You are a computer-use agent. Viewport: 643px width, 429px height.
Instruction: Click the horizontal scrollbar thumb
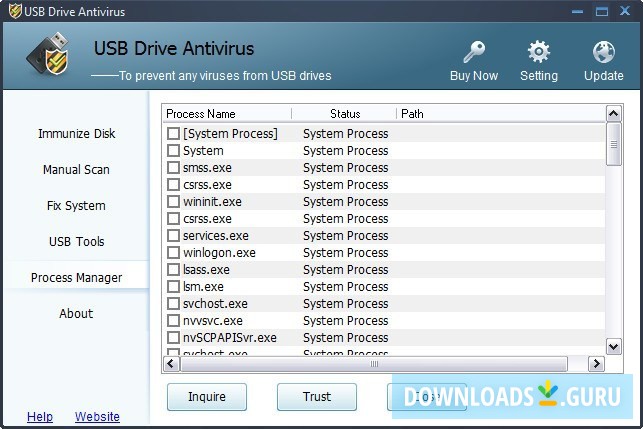click(x=374, y=364)
